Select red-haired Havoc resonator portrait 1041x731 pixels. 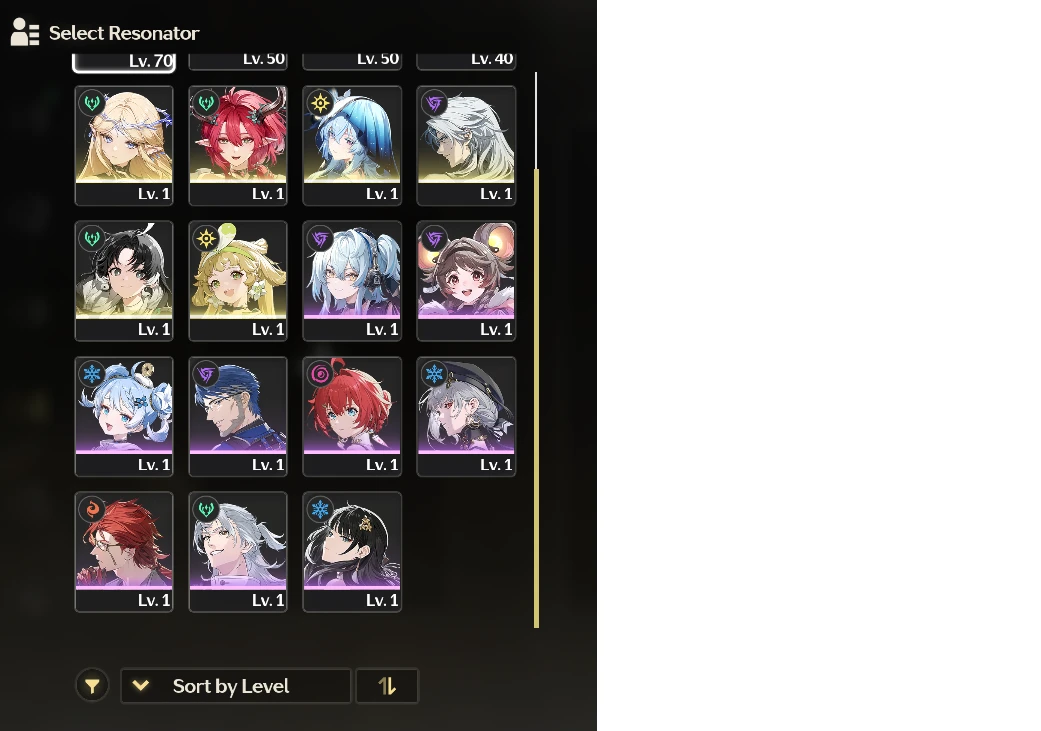coord(352,416)
